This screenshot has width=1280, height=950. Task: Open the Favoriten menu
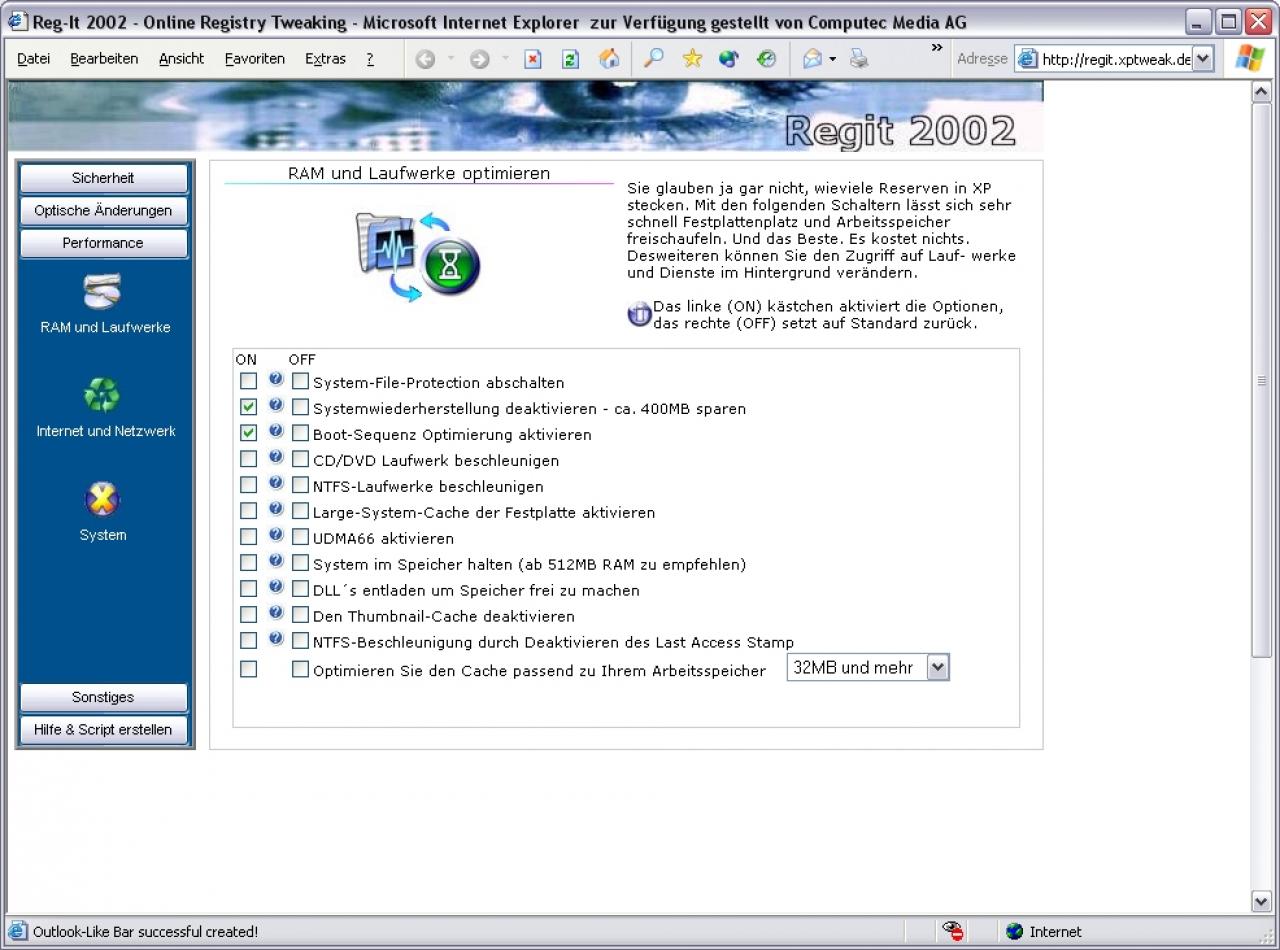[x=254, y=59]
